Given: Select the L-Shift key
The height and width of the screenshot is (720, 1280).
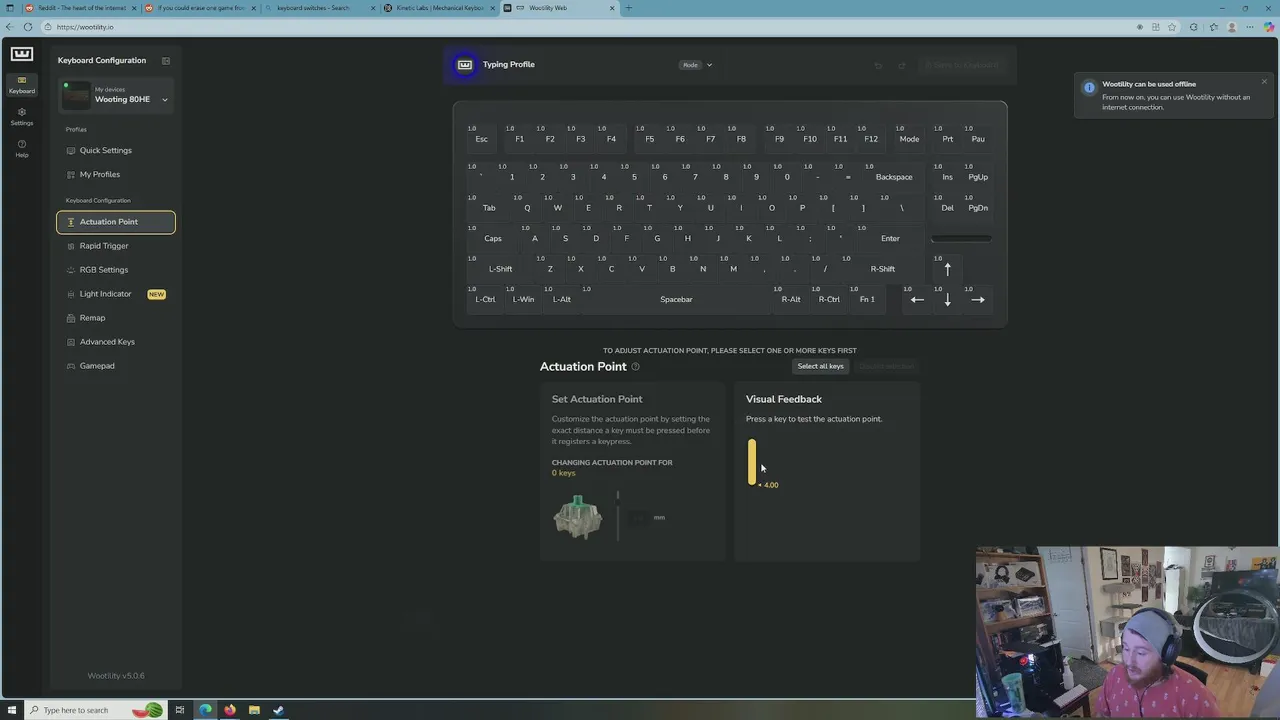Looking at the screenshot, I should coord(501,269).
